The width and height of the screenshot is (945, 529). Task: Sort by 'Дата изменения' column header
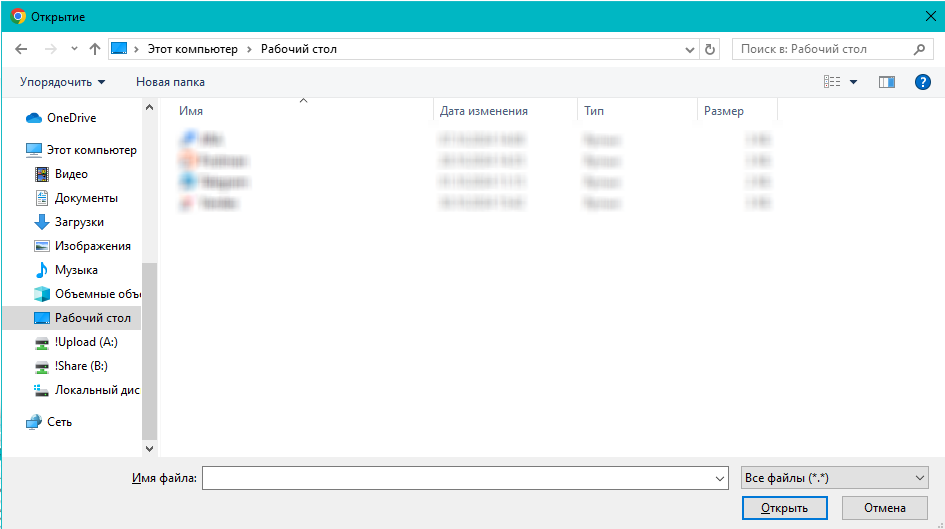click(x=484, y=111)
